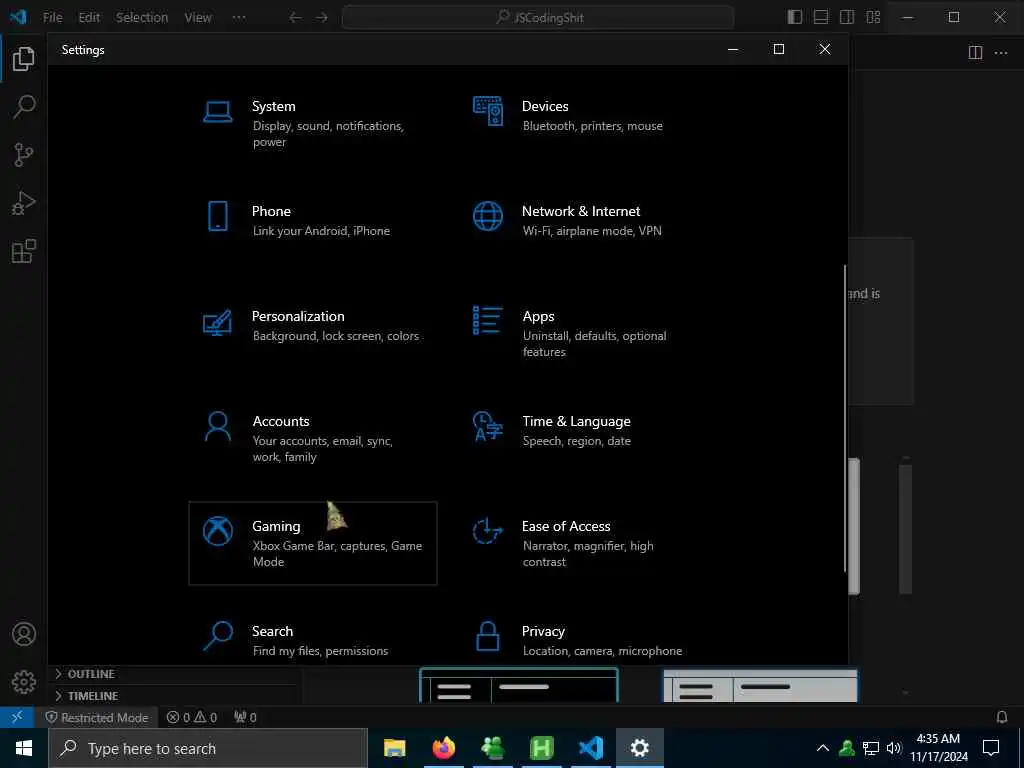Open the green H app on taskbar
The height and width of the screenshot is (768, 1024).
click(x=542, y=748)
